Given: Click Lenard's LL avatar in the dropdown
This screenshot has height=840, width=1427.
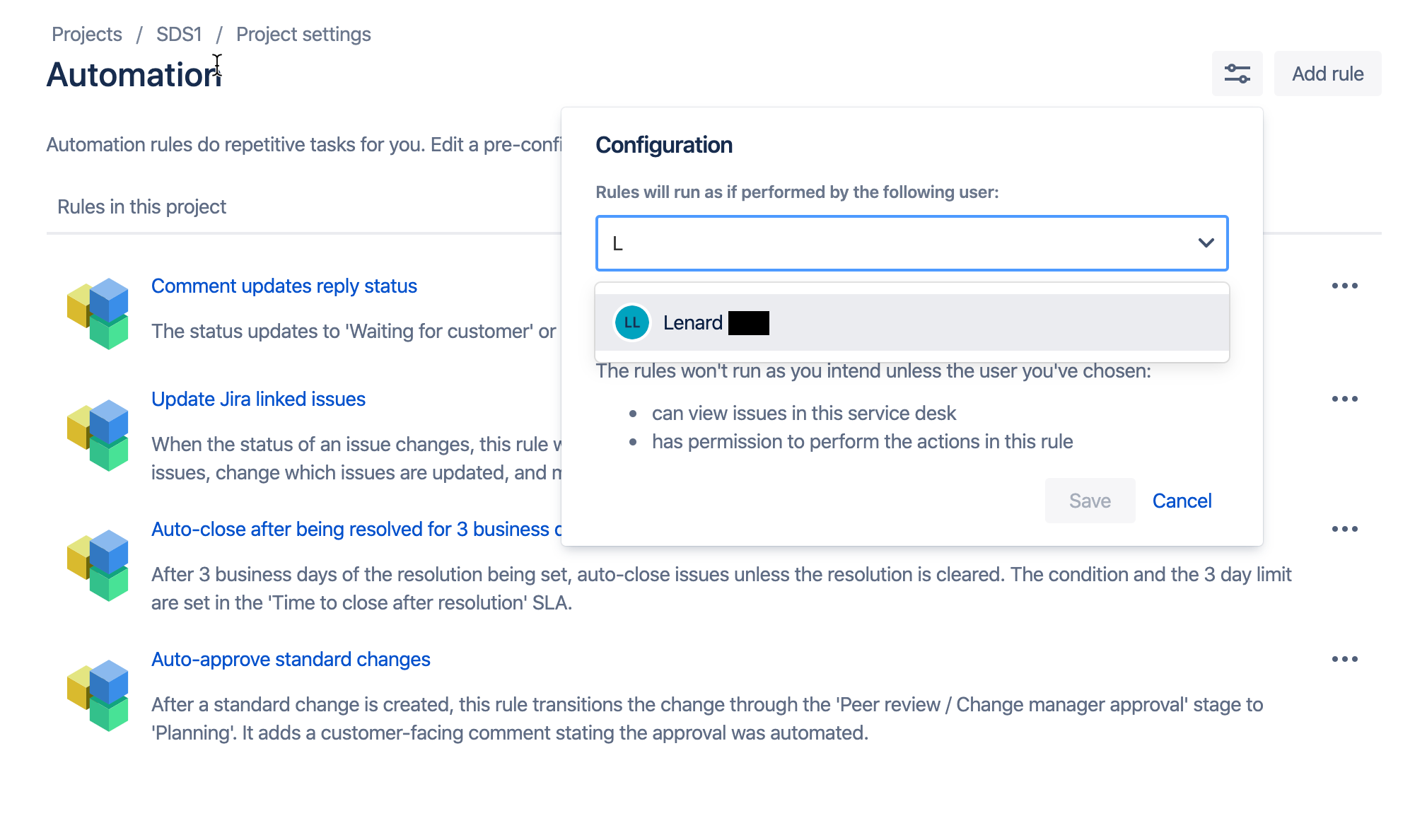Looking at the screenshot, I should [631, 322].
